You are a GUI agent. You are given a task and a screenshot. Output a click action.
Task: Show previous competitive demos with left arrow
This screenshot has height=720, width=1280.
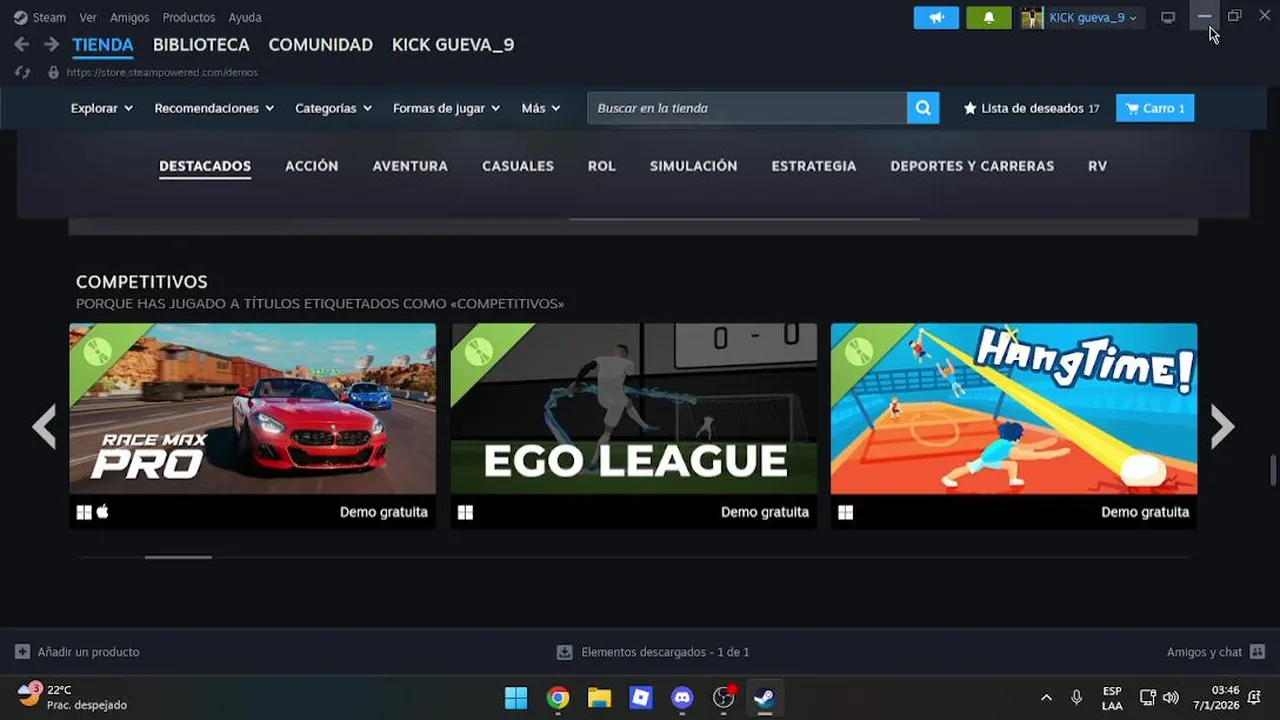tap(44, 426)
